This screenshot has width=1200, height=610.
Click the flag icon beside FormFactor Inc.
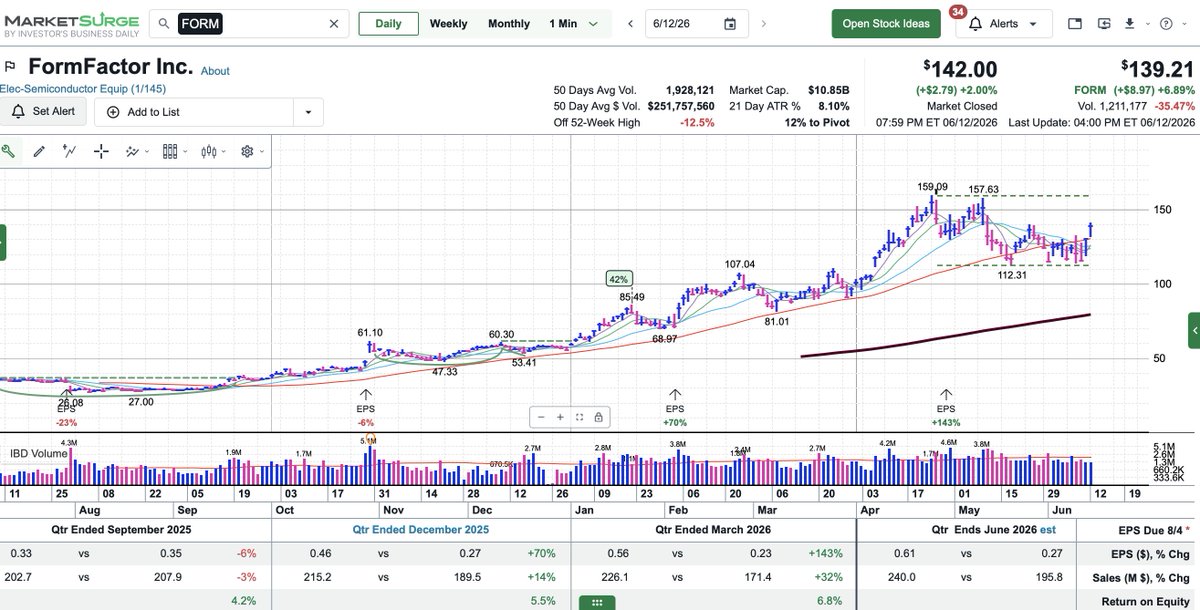coord(10,67)
